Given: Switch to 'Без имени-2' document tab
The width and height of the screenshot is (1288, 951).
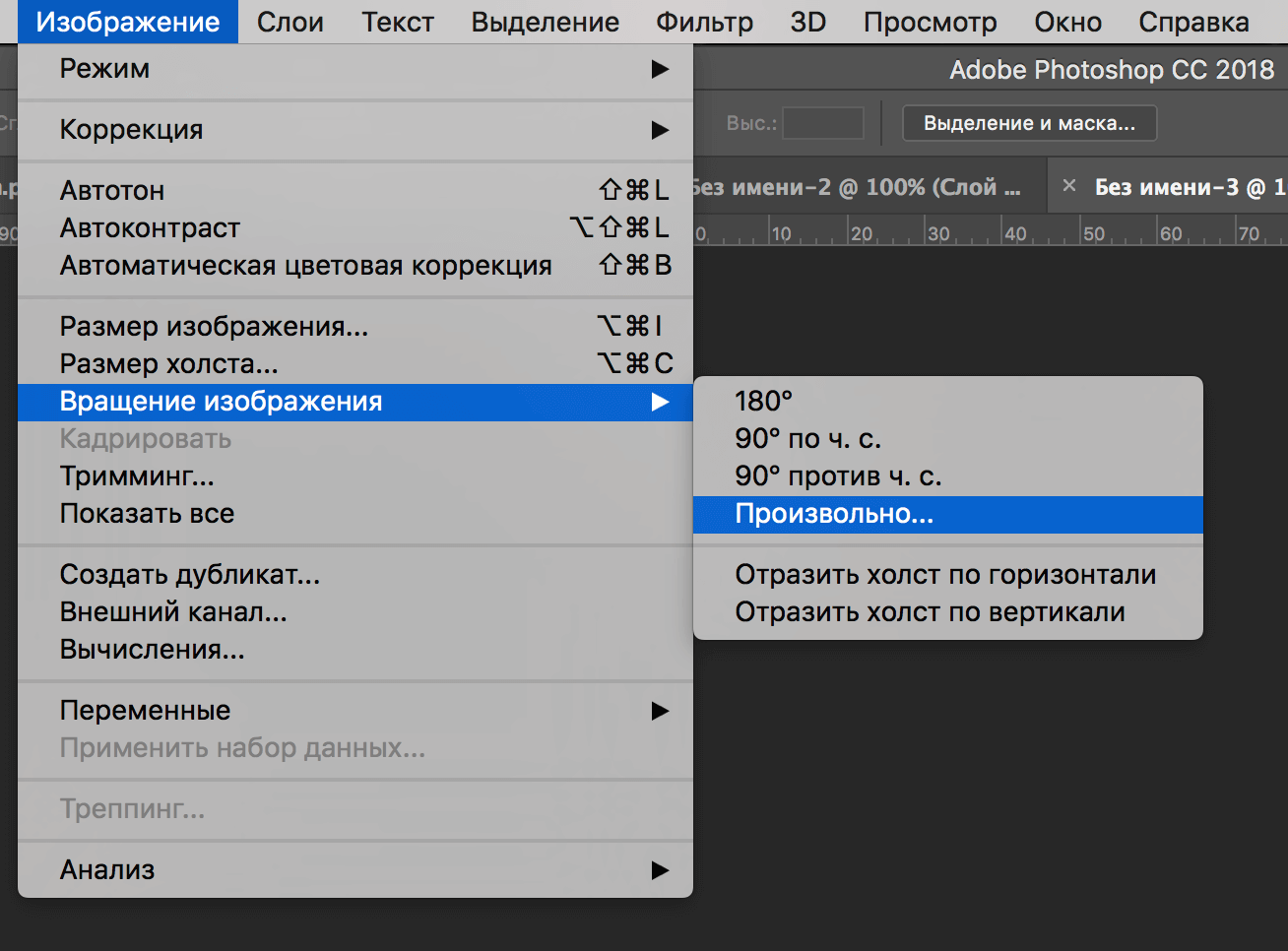Looking at the screenshot, I should (857, 187).
